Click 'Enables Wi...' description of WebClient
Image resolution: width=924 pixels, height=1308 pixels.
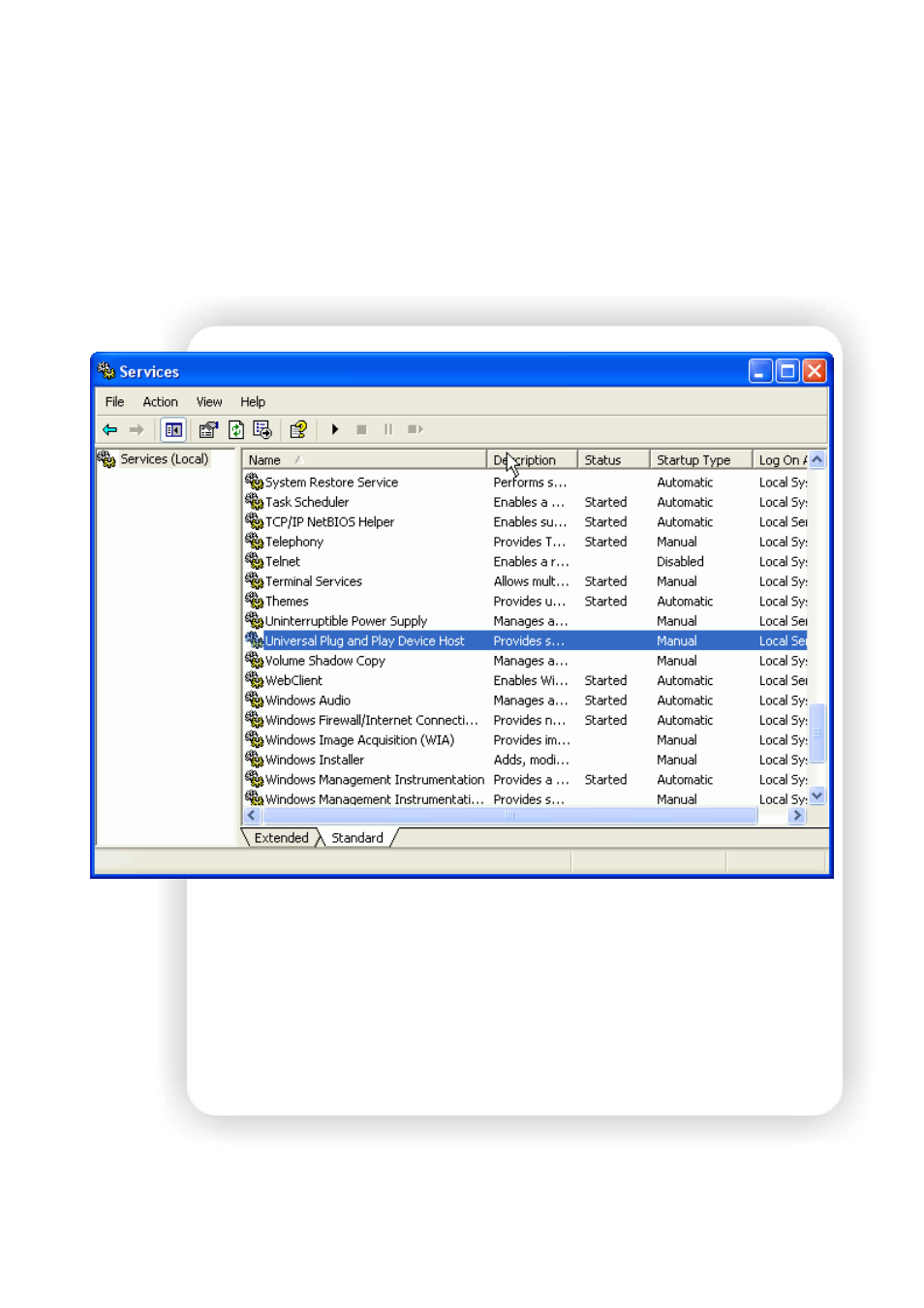pos(531,680)
